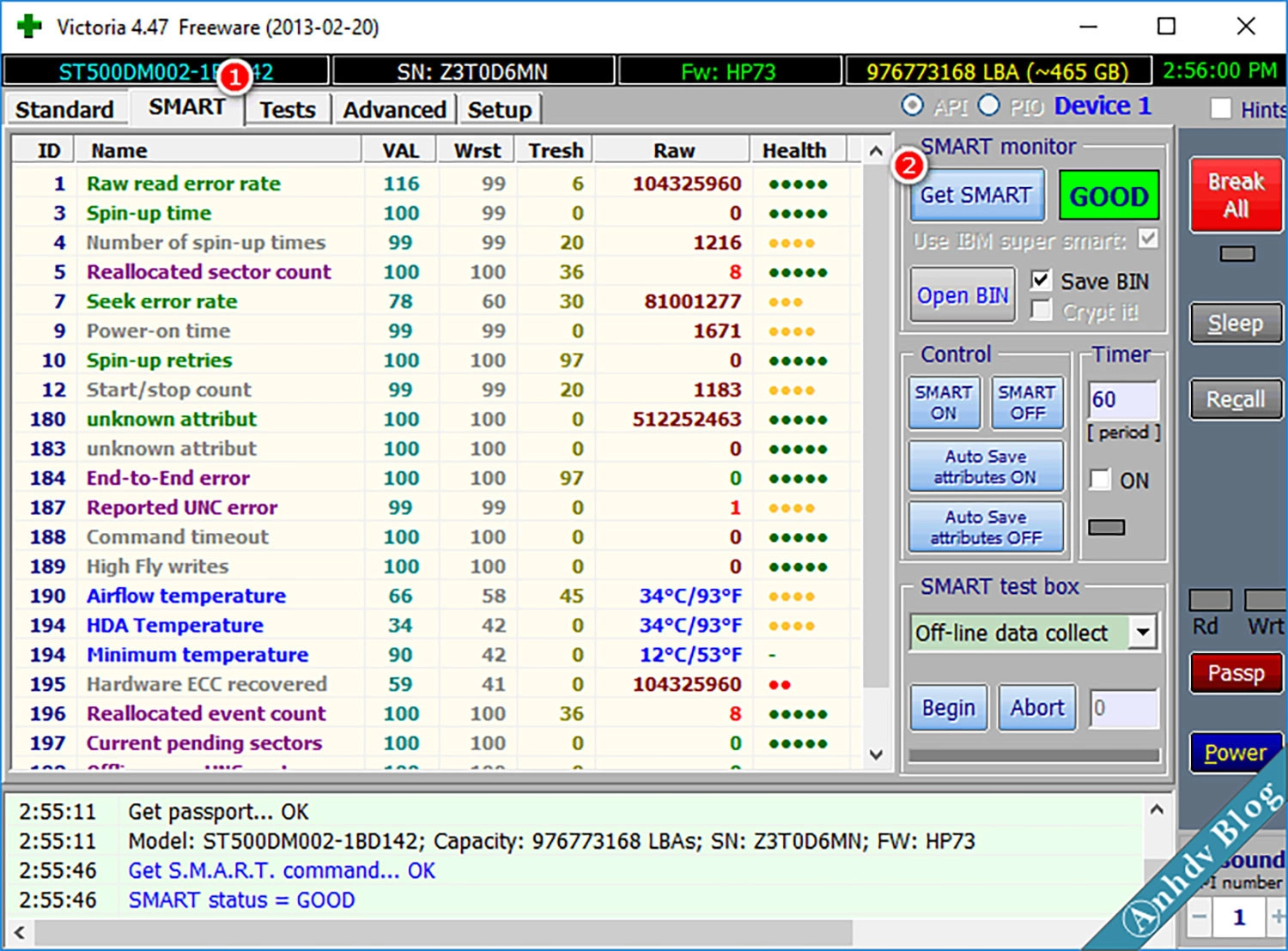Select the PIO radio button

pyautogui.click(x=989, y=106)
